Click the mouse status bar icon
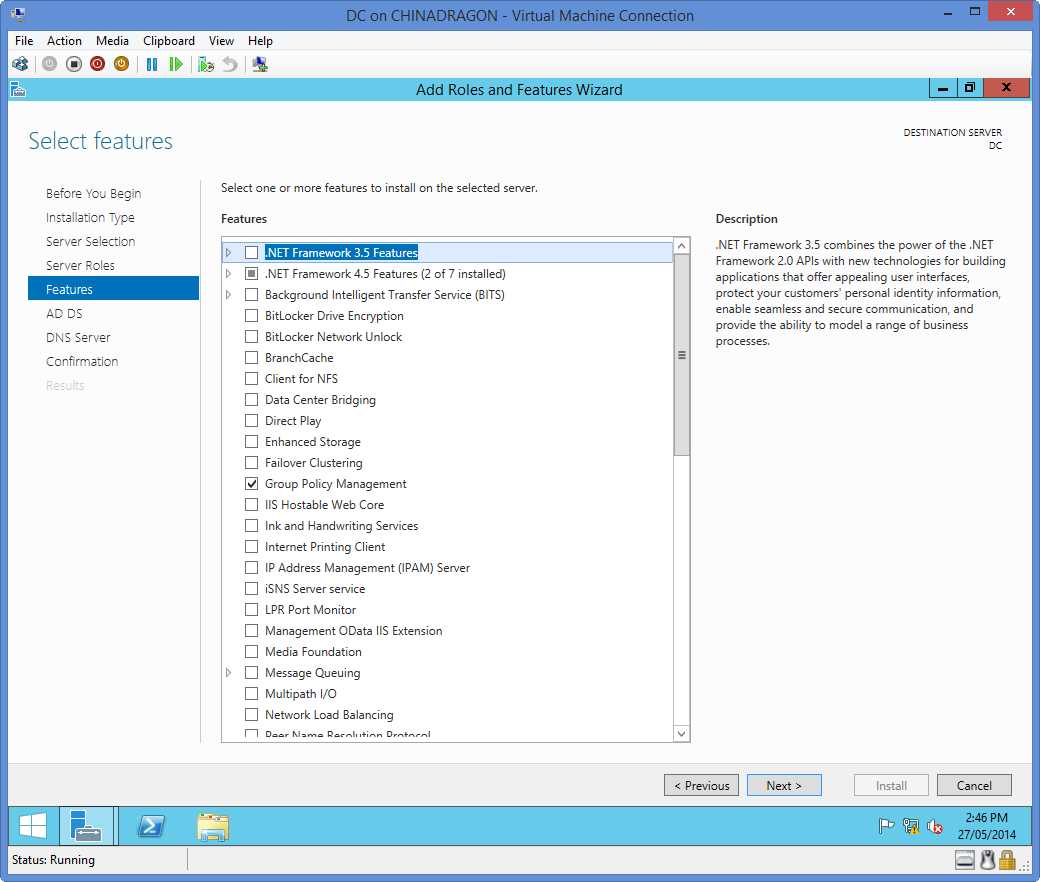The image size is (1040, 882). point(988,860)
